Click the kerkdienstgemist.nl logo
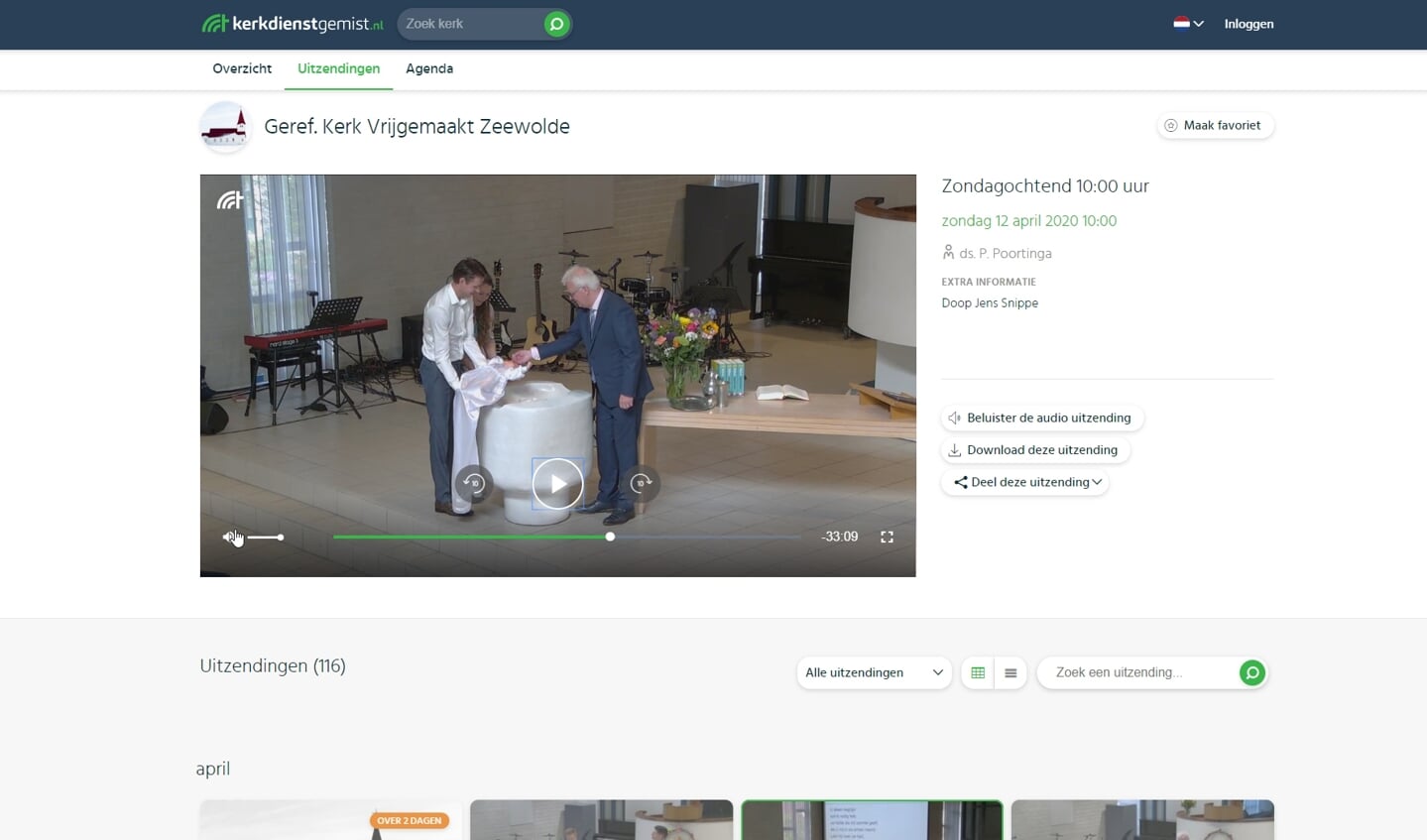1427x840 pixels. pos(293,24)
